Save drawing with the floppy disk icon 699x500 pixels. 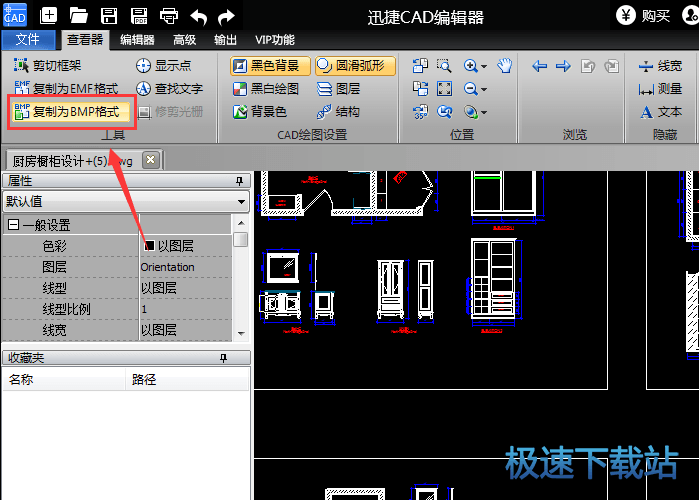[x=109, y=16]
